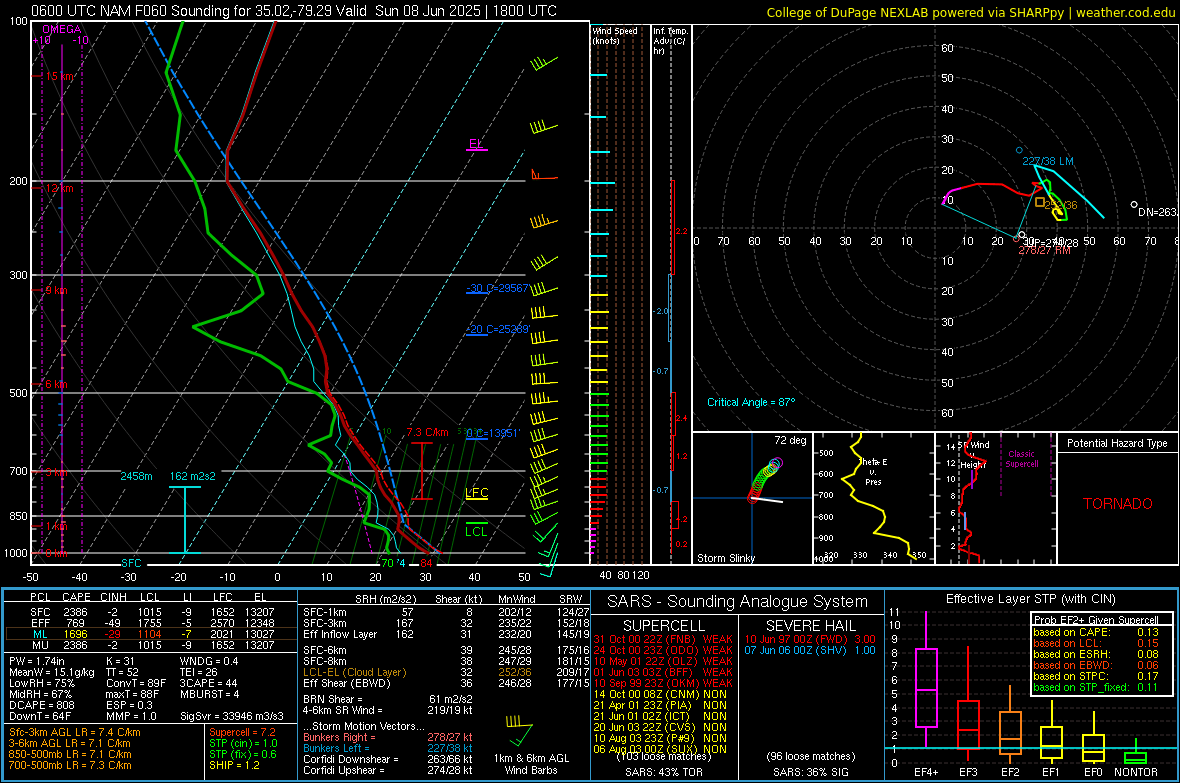Click the SFC-1km shear row

446,612
